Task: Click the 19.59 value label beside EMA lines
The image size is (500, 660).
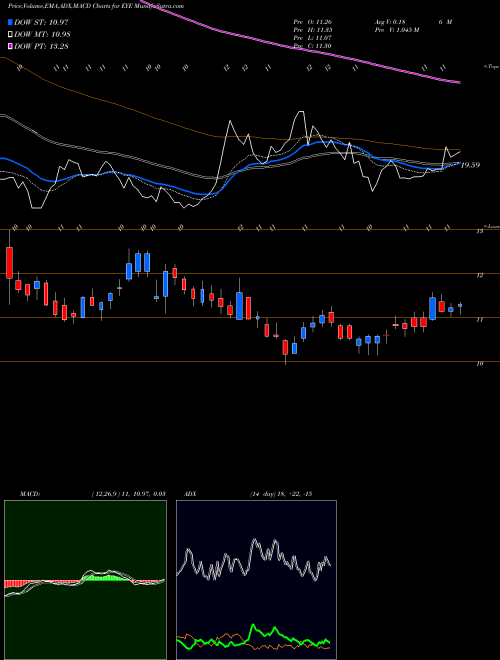Action: pos(471,165)
